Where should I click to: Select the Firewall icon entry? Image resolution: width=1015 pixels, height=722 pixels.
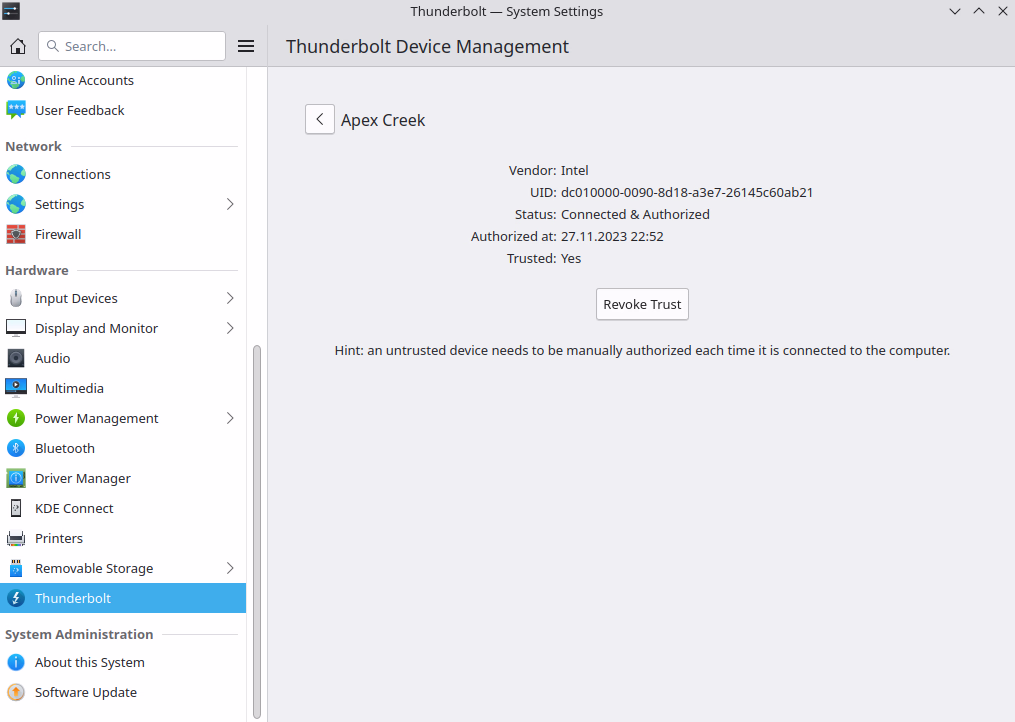16,234
